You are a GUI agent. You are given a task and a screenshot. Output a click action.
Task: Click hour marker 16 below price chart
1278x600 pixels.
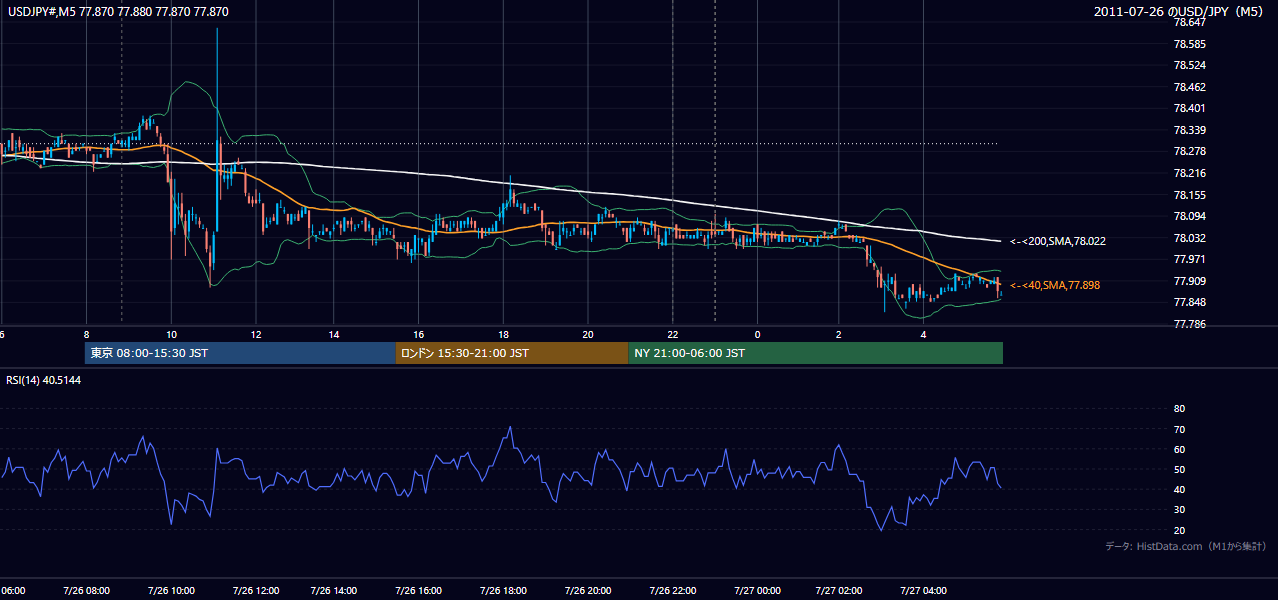pyautogui.click(x=419, y=334)
